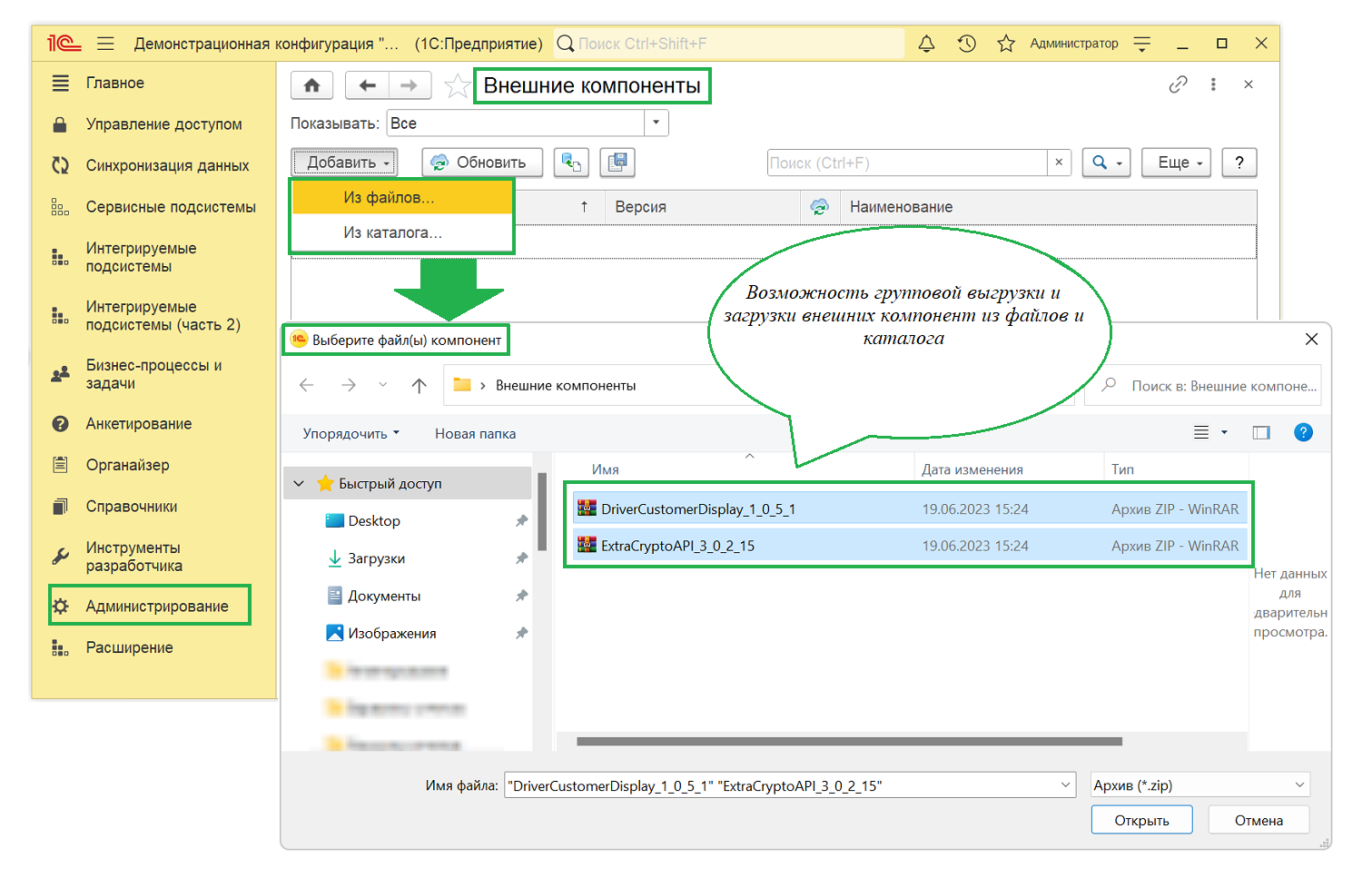Click the blue help question icon
1372x888 pixels.
1303,433
